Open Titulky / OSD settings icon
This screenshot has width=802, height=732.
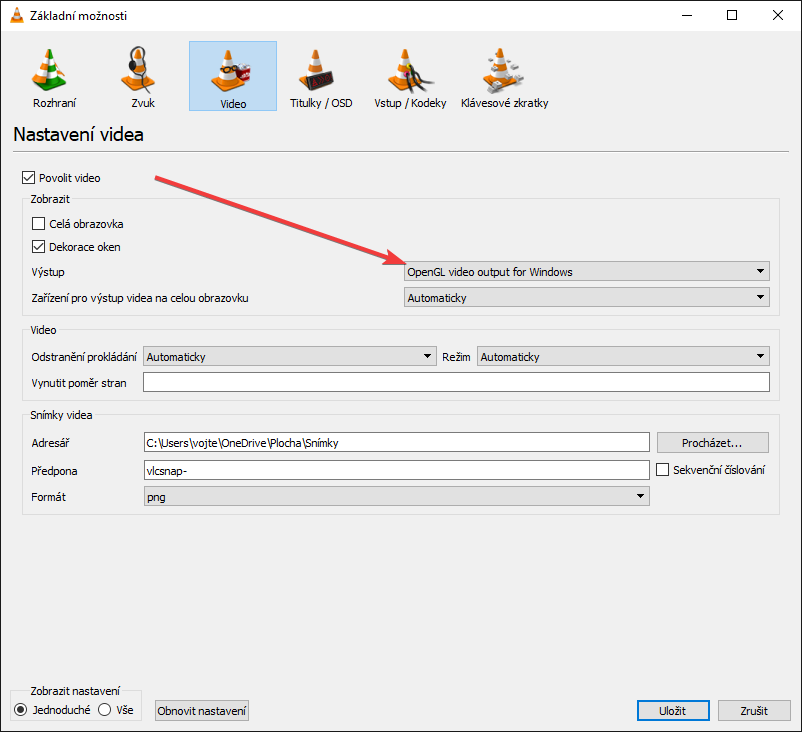pos(321,72)
